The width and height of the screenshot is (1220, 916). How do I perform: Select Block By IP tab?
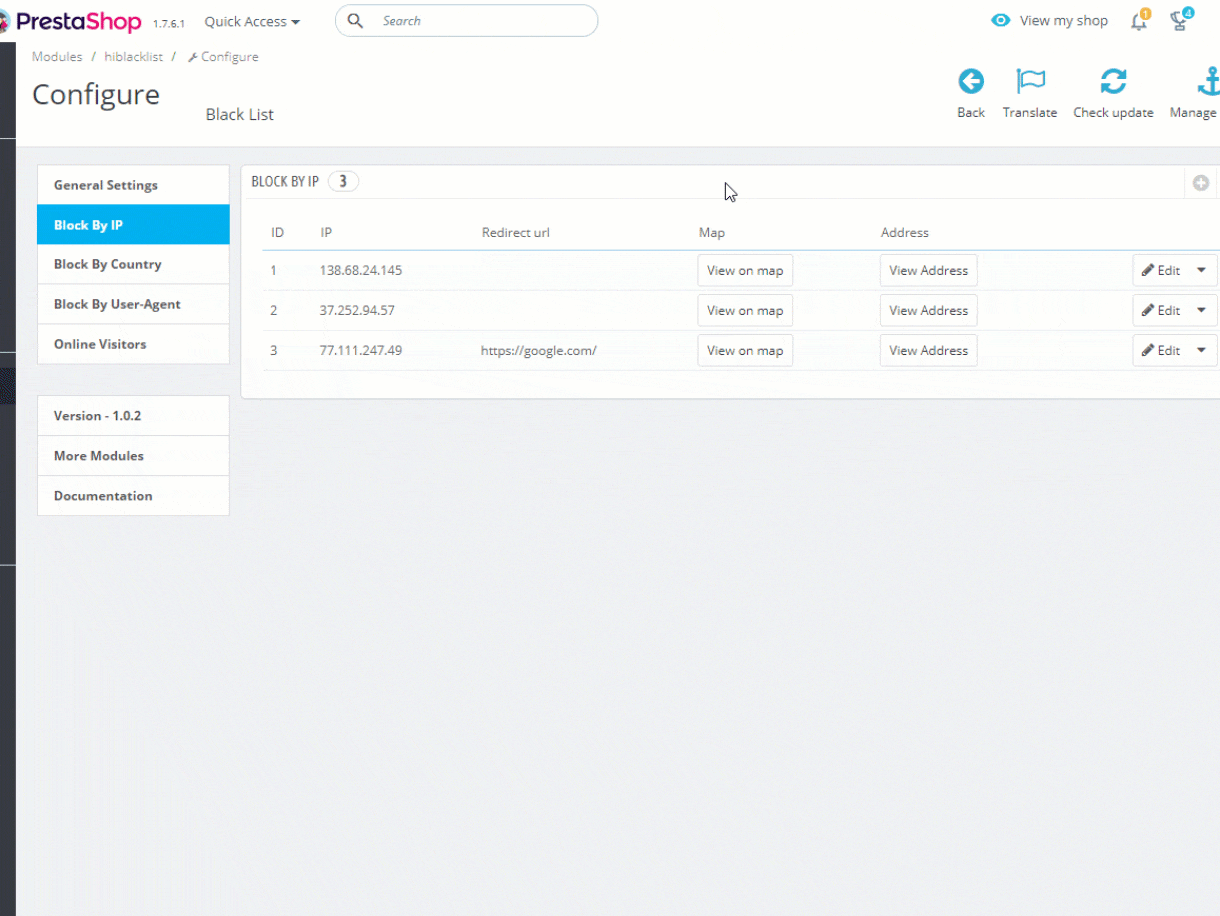point(133,225)
